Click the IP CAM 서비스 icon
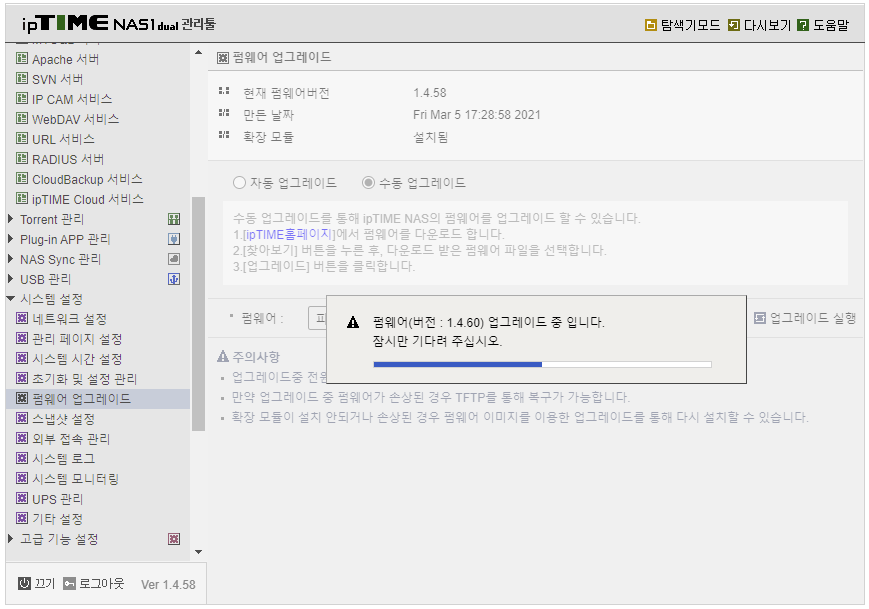The image size is (869, 609). [22, 98]
